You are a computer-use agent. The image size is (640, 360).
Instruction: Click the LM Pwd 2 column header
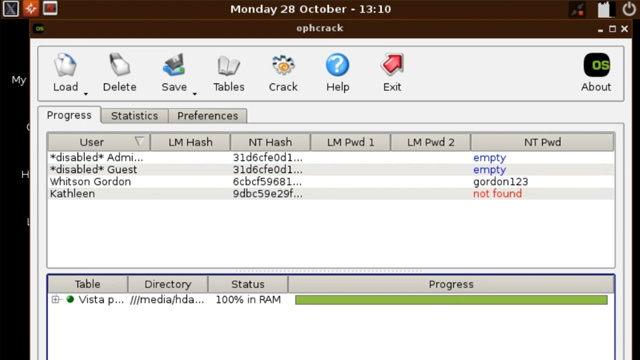430,142
